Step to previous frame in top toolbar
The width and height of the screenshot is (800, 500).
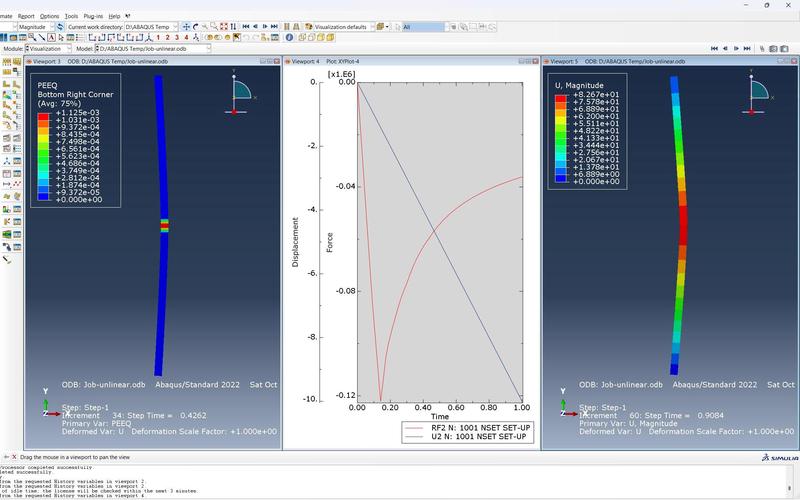[255, 27]
